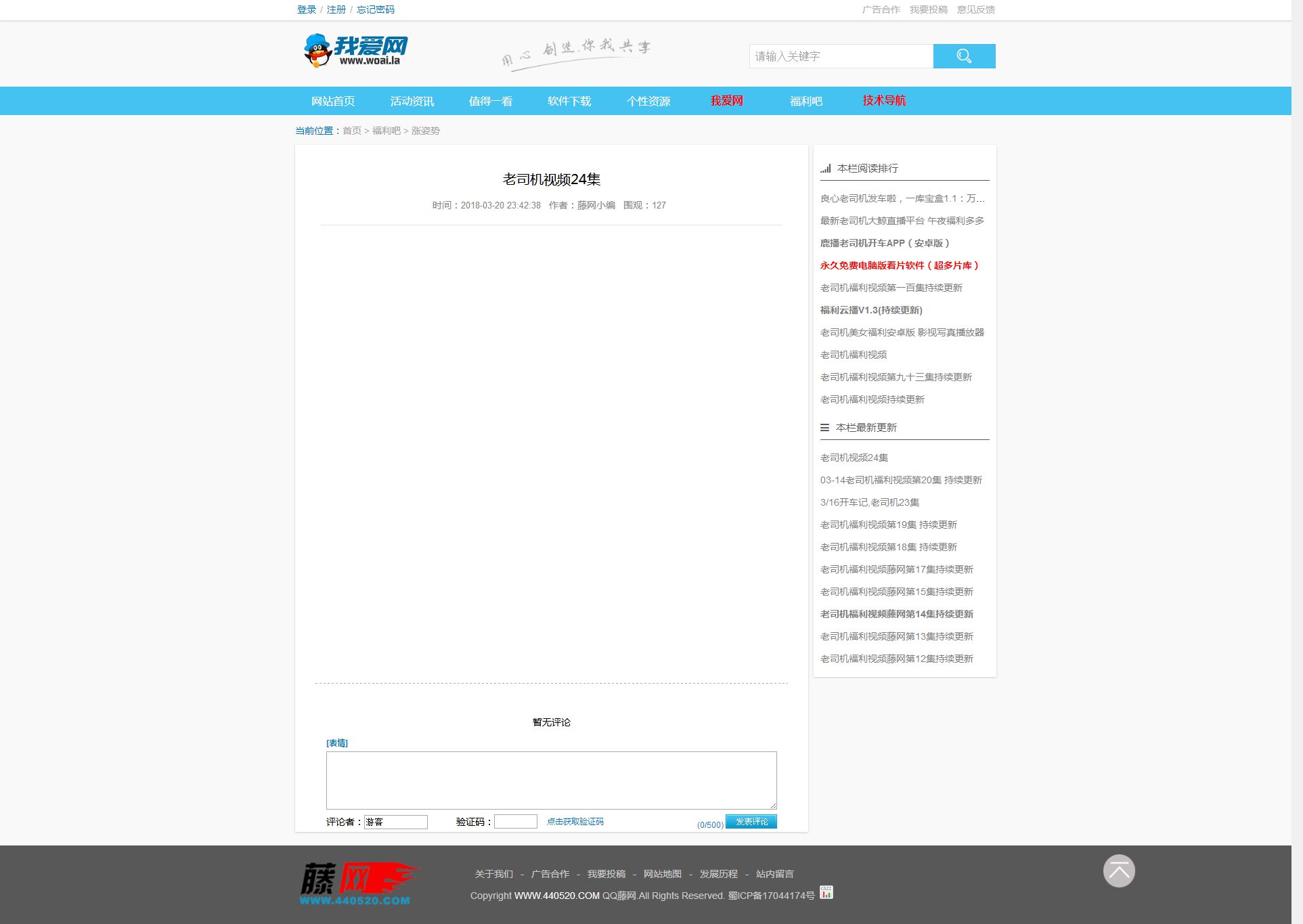Click the back-to-top arrow icon
Screen dimensions: 1303x924
pyautogui.click(x=1120, y=871)
